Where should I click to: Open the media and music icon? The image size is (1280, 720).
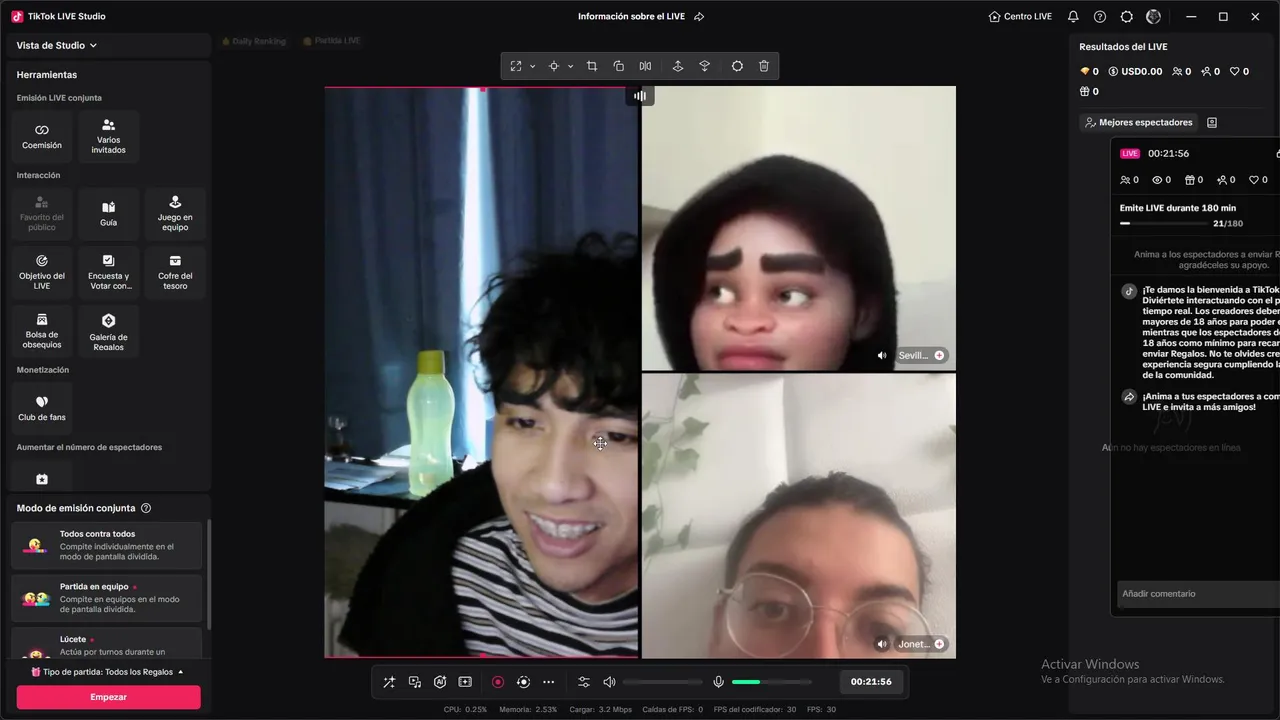tap(414, 682)
